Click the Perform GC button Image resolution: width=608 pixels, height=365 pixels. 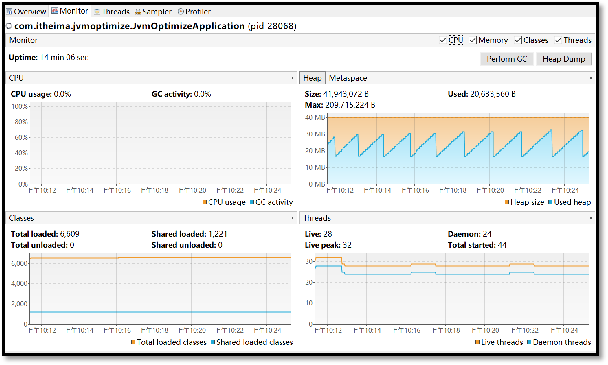point(506,59)
